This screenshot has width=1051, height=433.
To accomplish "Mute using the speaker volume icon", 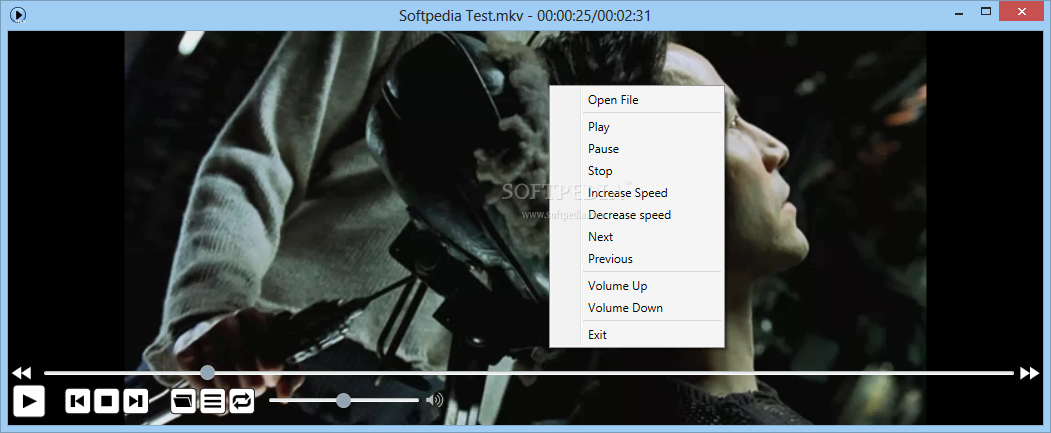I will [434, 400].
